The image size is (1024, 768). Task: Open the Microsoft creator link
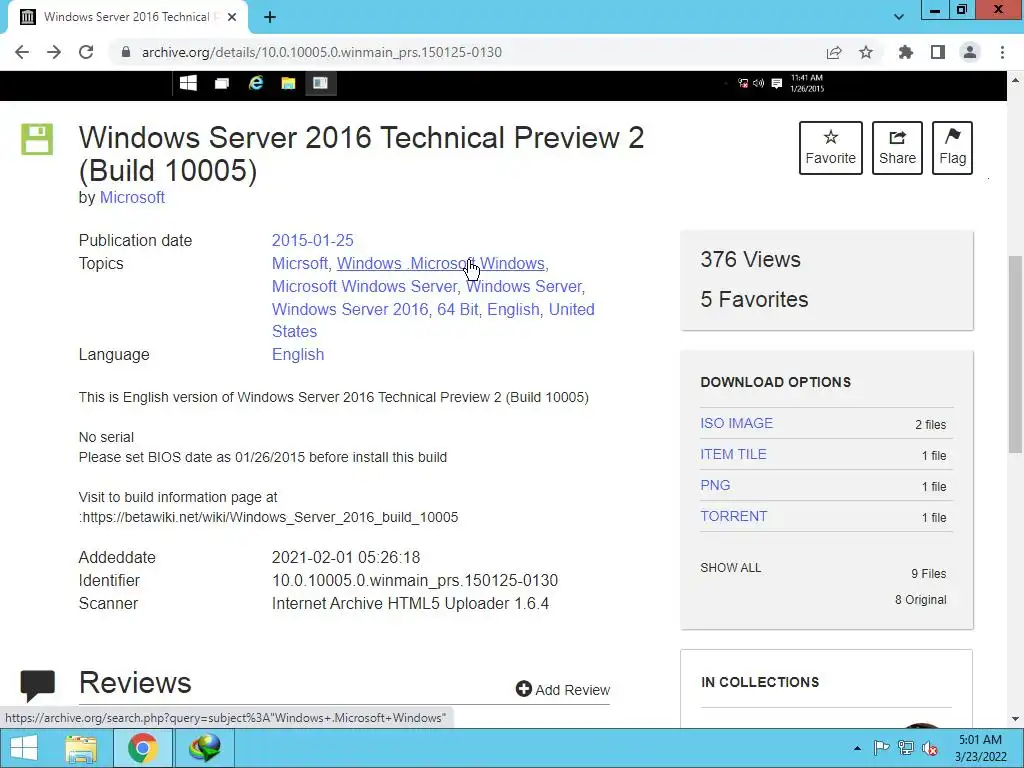(132, 197)
